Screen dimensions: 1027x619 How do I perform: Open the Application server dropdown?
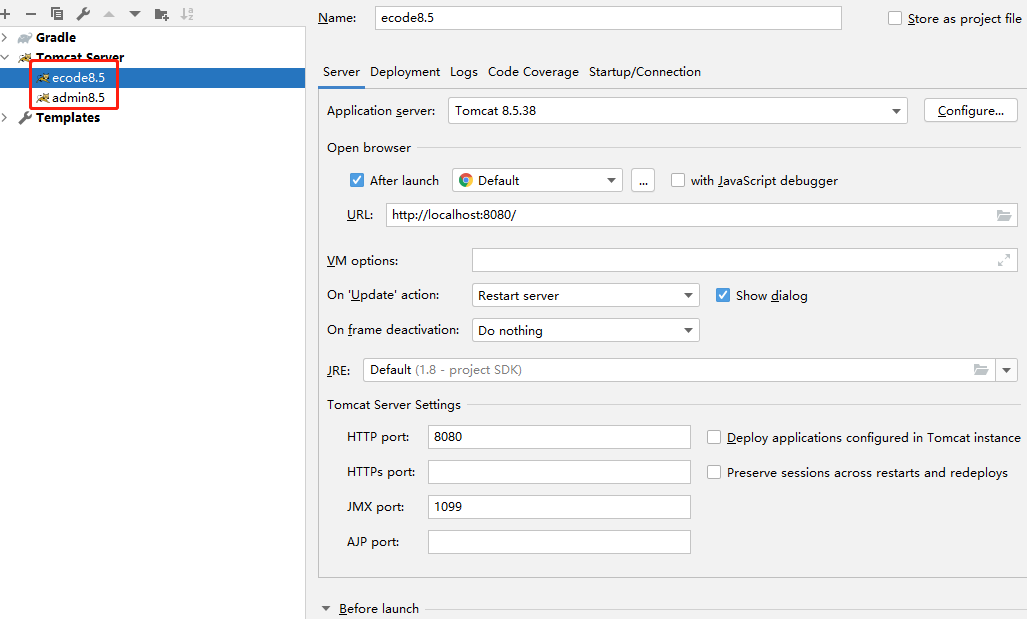point(895,111)
